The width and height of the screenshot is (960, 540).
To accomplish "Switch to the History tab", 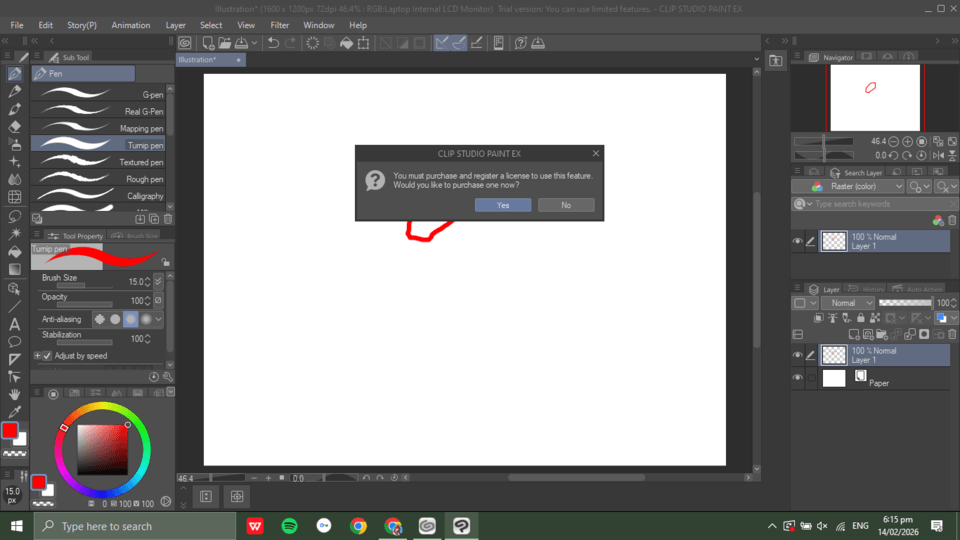I will click(x=866, y=289).
